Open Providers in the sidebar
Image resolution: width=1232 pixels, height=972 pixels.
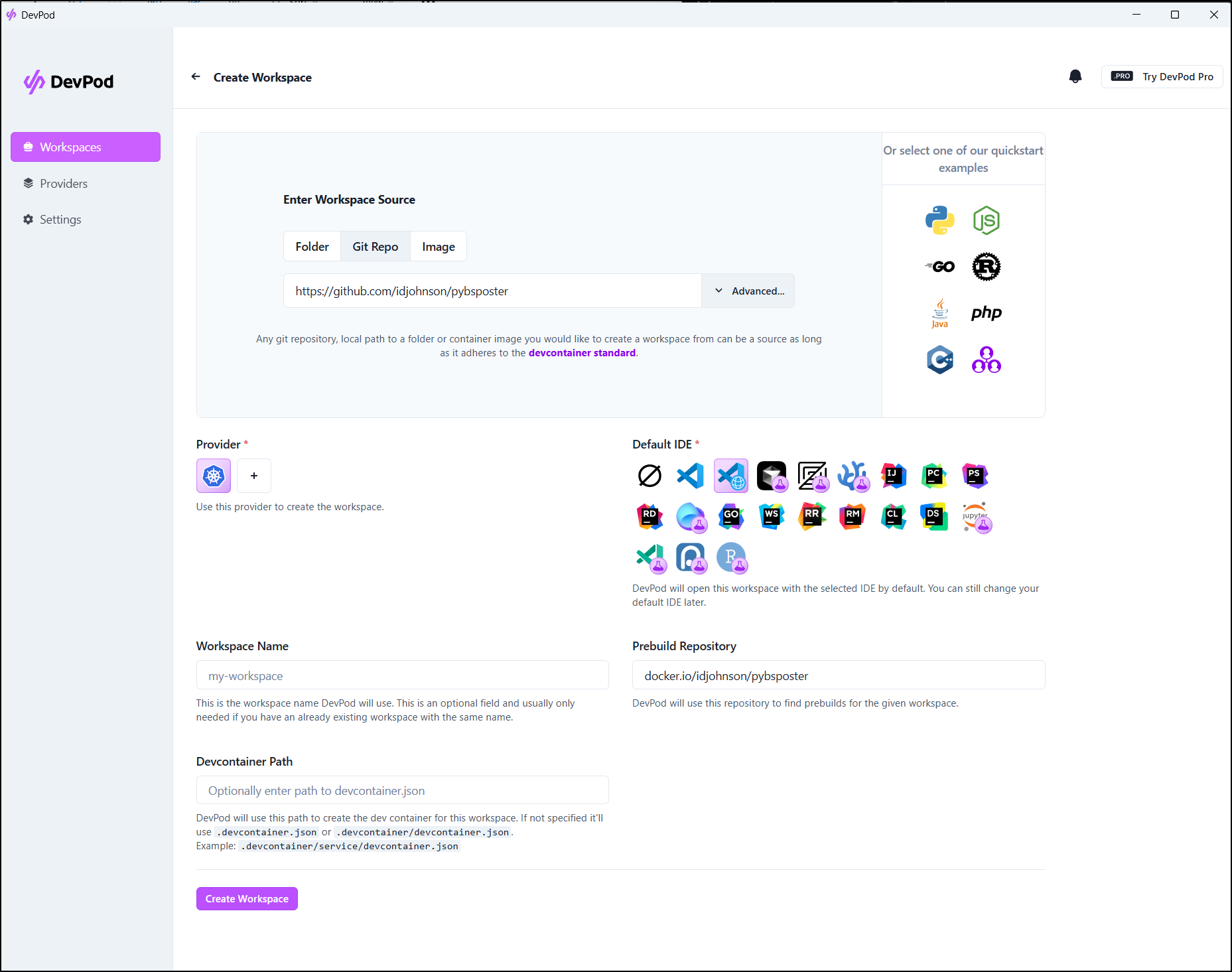(86, 183)
